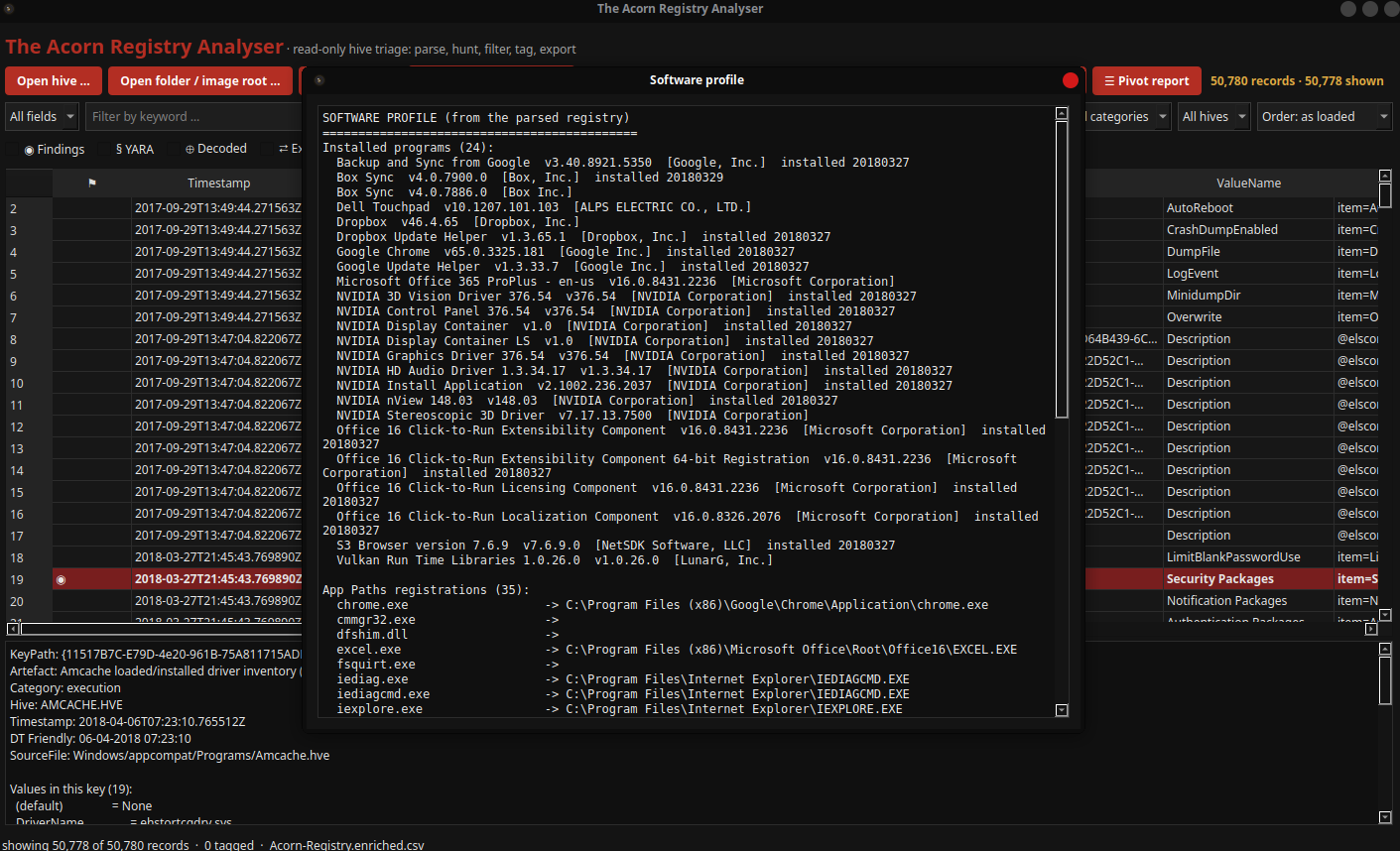Click the flag column header icon
Image resolution: width=1400 pixels, height=851 pixels.
point(92,183)
